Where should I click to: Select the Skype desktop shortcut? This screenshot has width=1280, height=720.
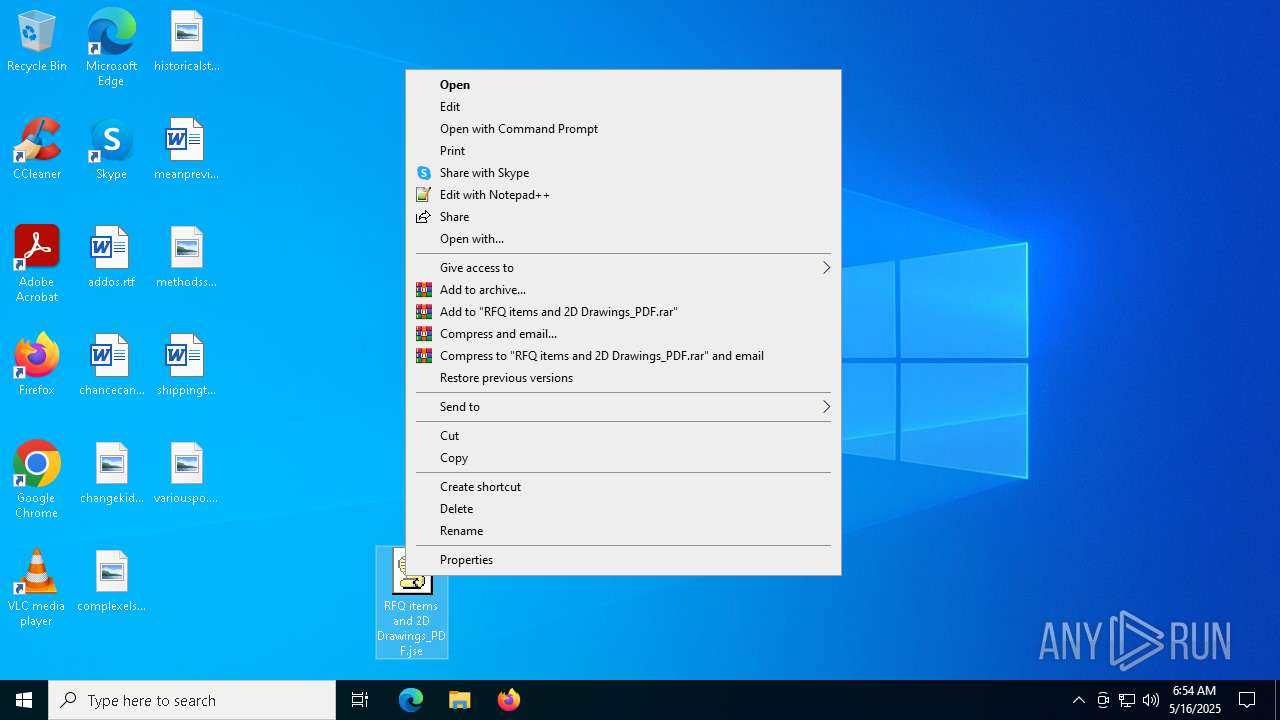tap(111, 150)
